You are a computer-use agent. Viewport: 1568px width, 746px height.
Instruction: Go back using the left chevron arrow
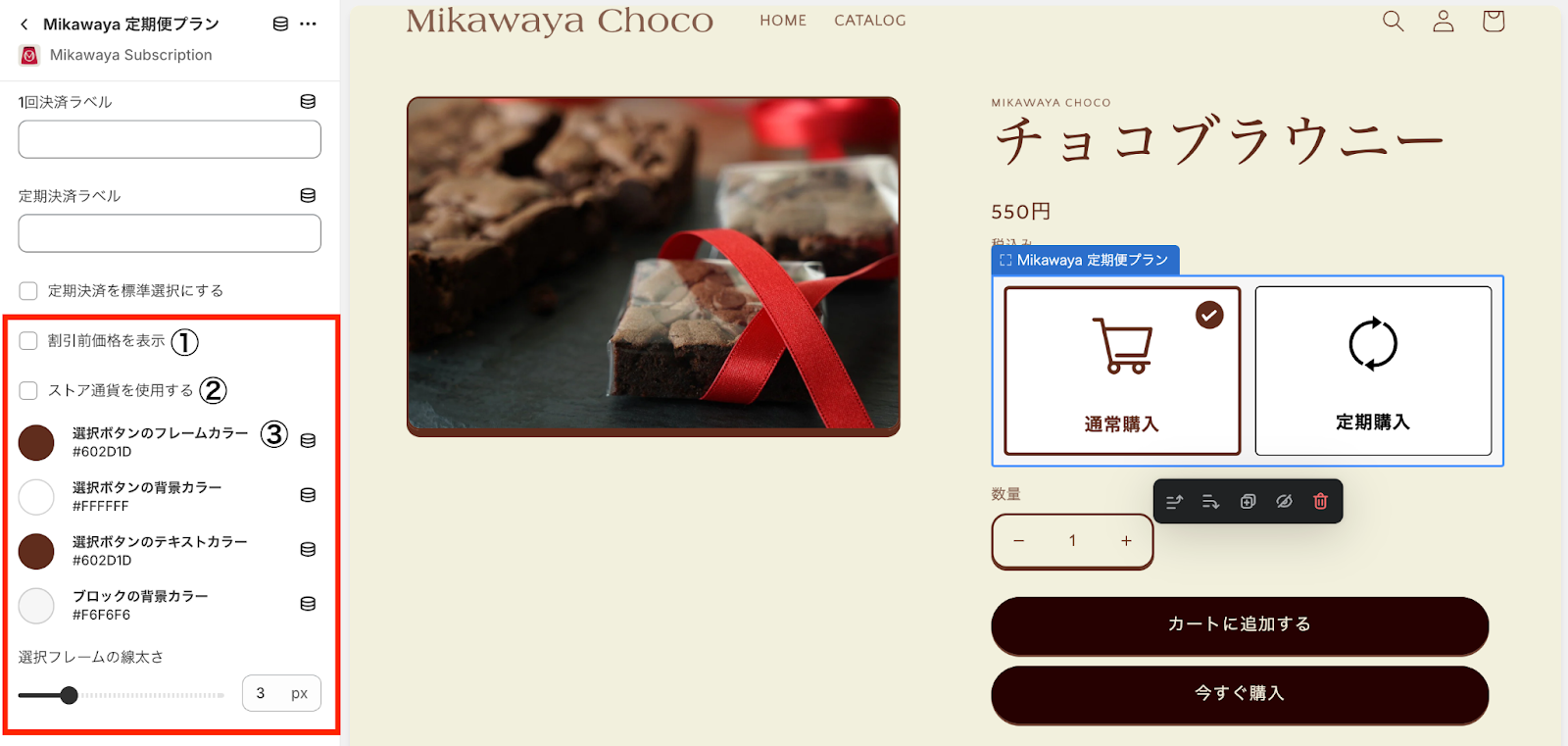[24, 24]
